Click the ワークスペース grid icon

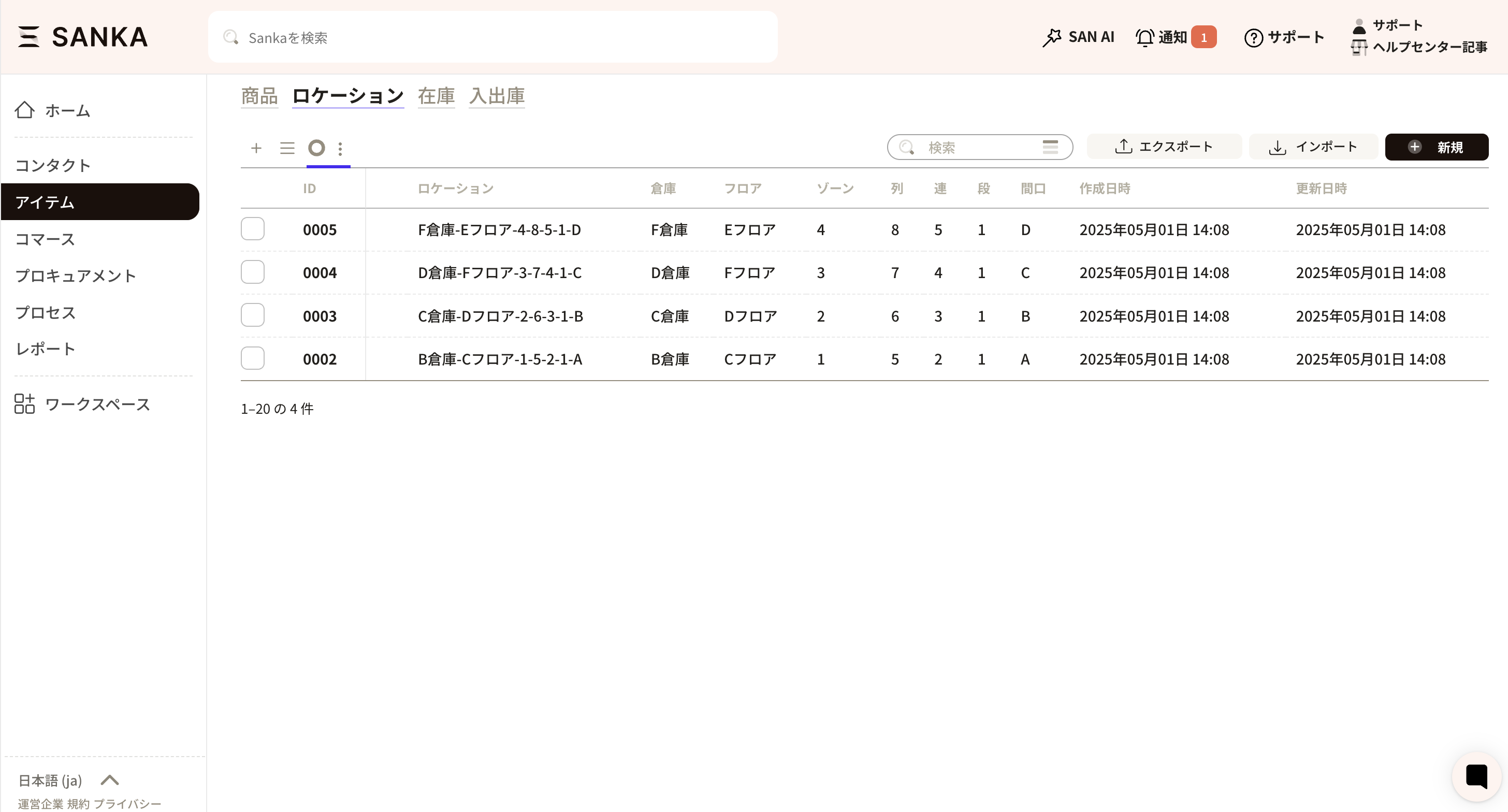[x=24, y=404]
